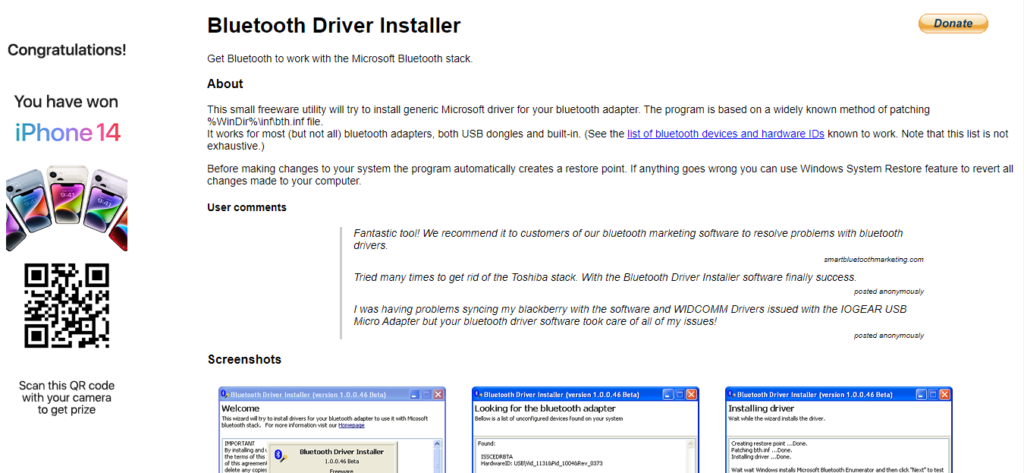The image size is (1024, 473).
Task: Click the bluetooth key icon in the Welcome about box
Action: [281, 456]
